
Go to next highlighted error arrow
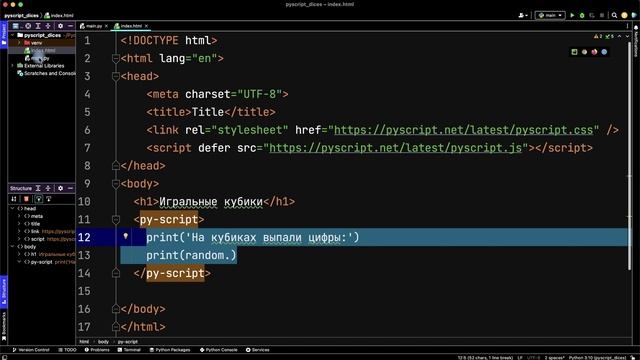click(627, 36)
